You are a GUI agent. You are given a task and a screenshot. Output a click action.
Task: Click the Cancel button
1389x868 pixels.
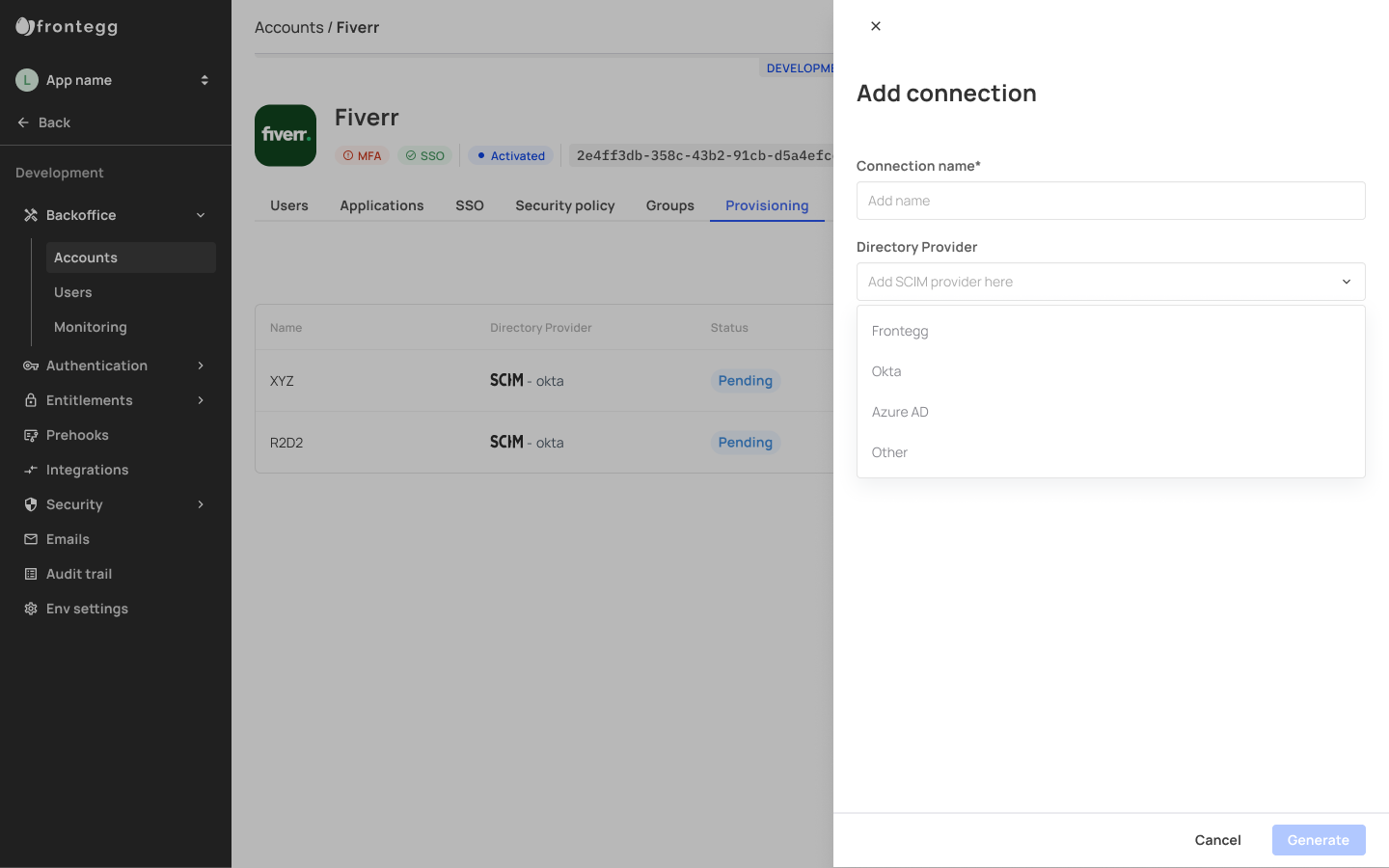coord(1217,840)
